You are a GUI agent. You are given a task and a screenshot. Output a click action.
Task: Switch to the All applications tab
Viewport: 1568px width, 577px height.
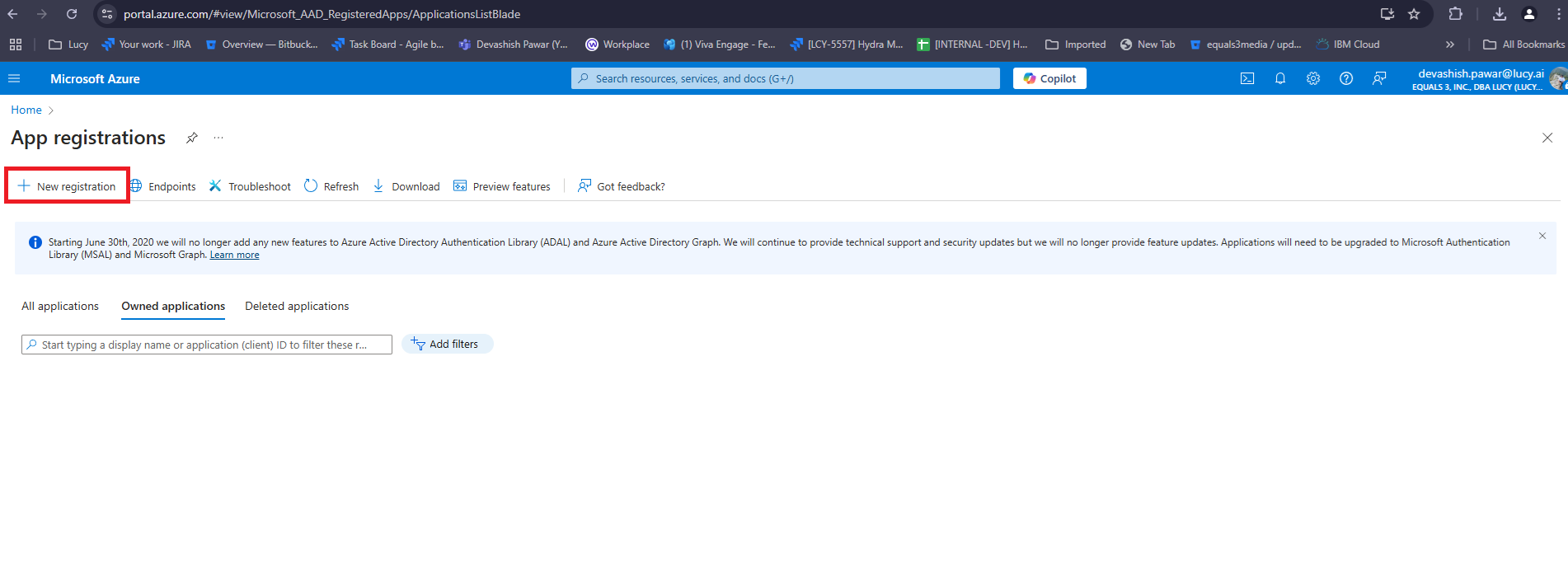60,306
